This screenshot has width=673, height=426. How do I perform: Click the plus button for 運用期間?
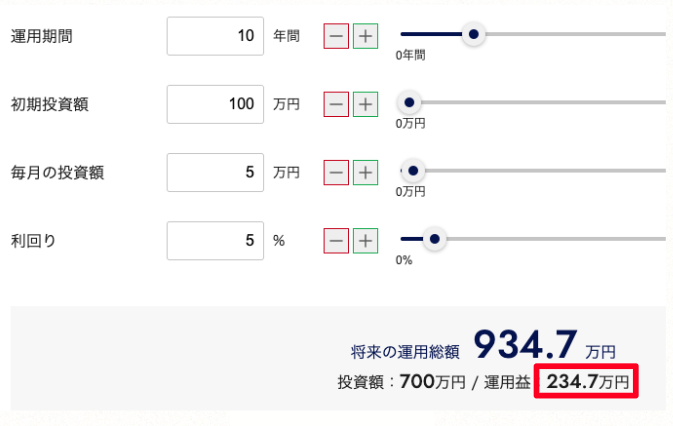tap(365, 36)
